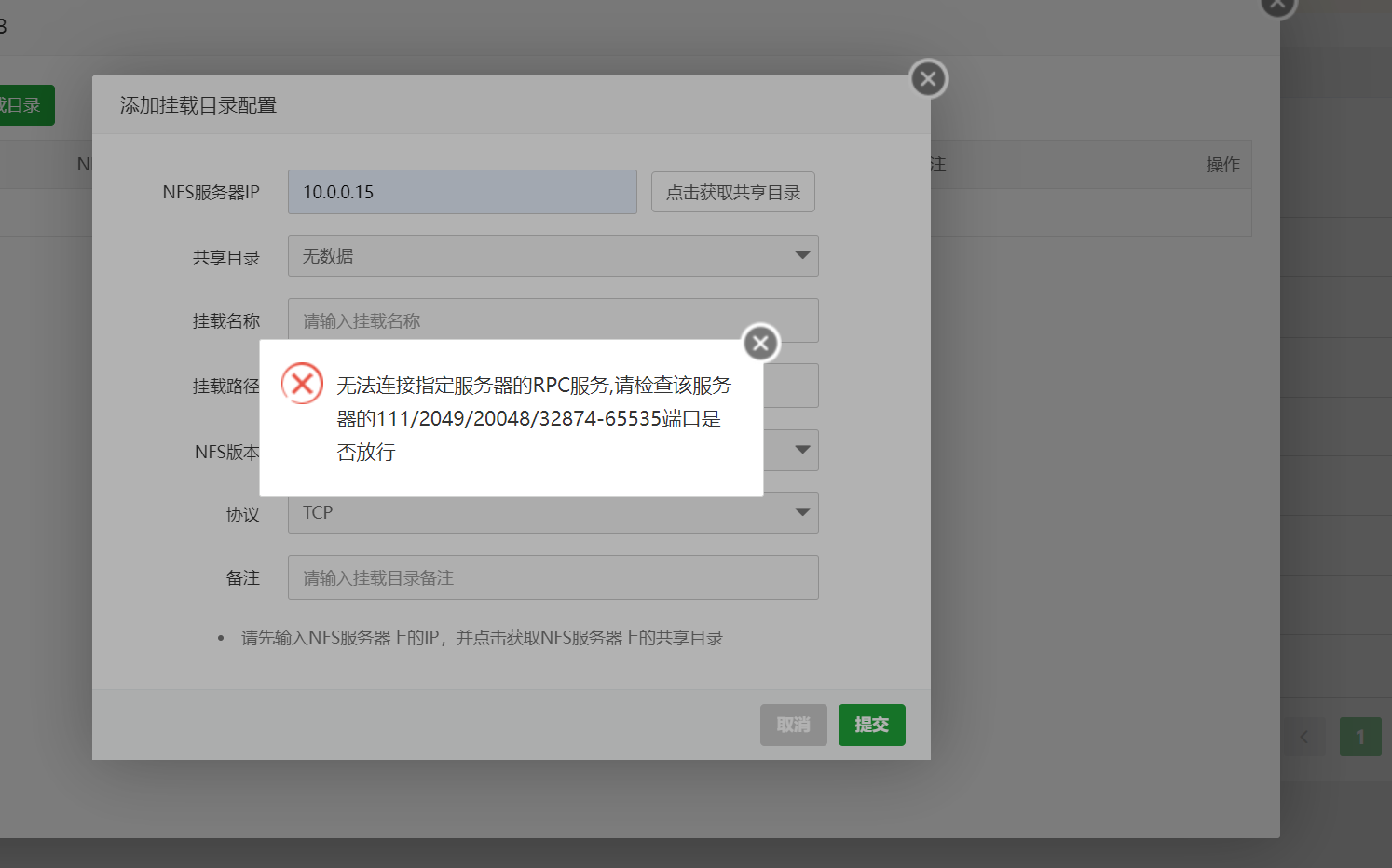Click 点击获取共享目录 button
This screenshot has height=868, width=1392.
[x=733, y=192]
